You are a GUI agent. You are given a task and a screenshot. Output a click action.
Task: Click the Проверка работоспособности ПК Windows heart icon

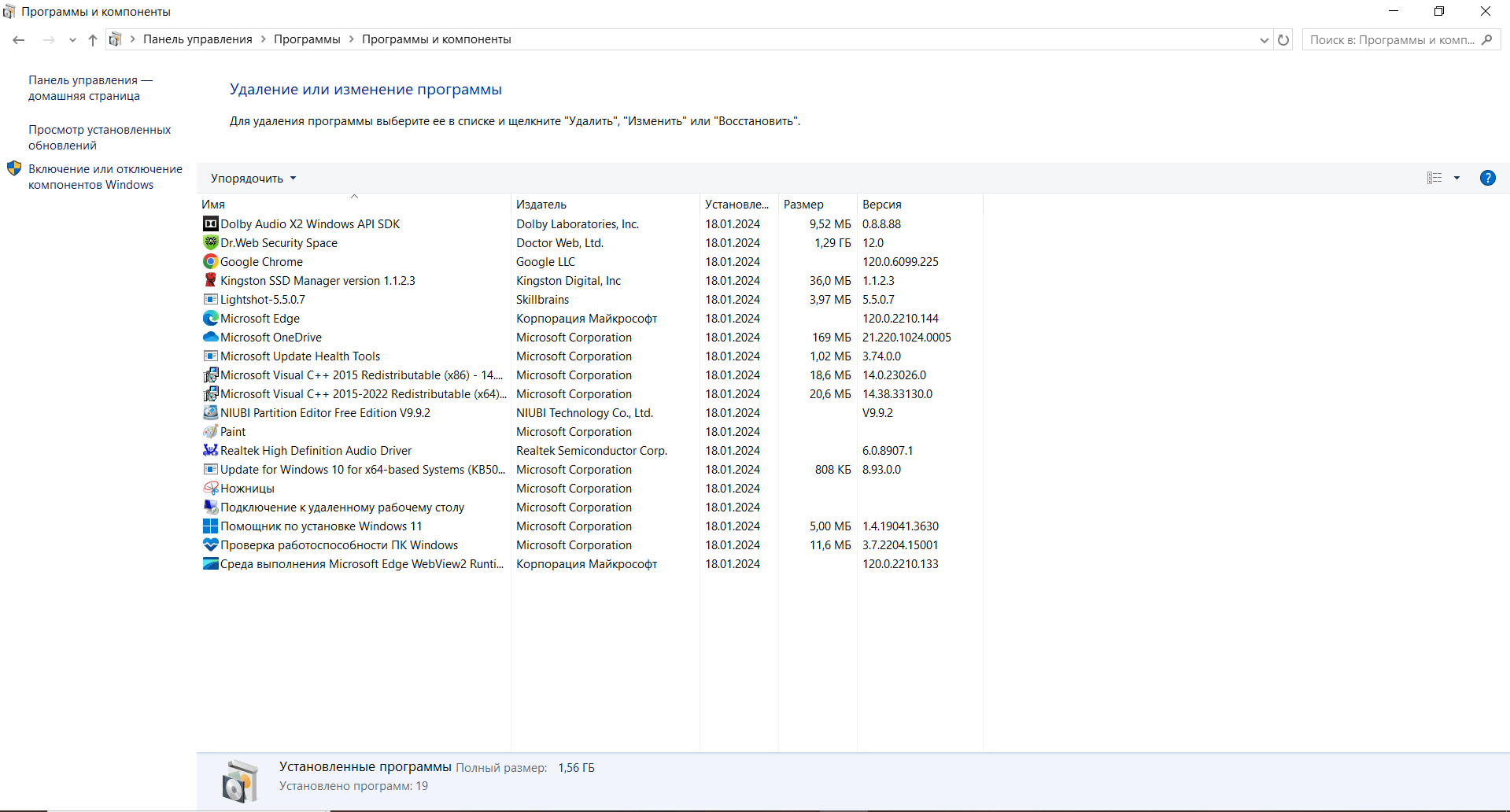(x=210, y=545)
